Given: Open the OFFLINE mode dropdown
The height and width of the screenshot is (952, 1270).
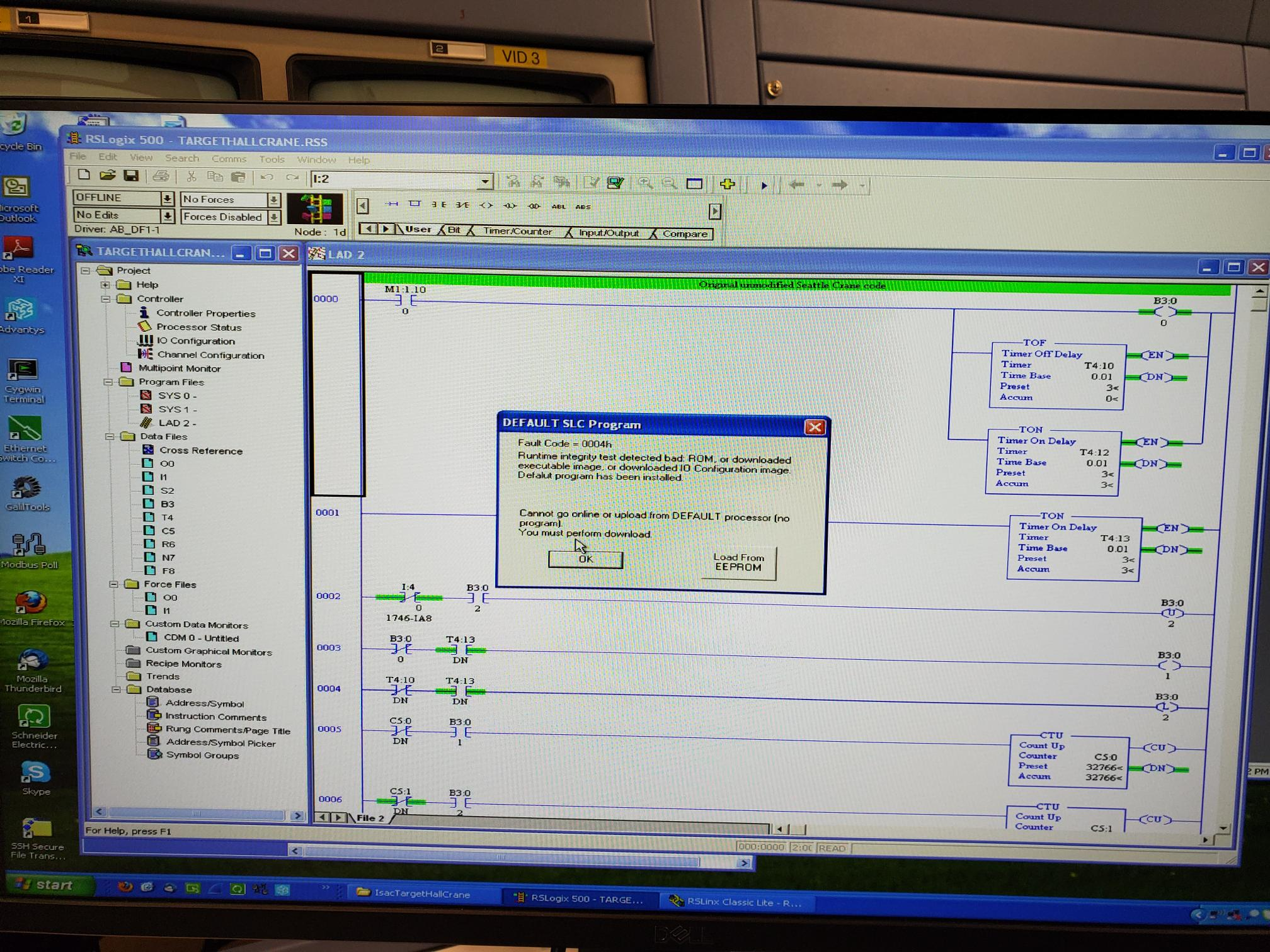Looking at the screenshot, I should [167, 199].
